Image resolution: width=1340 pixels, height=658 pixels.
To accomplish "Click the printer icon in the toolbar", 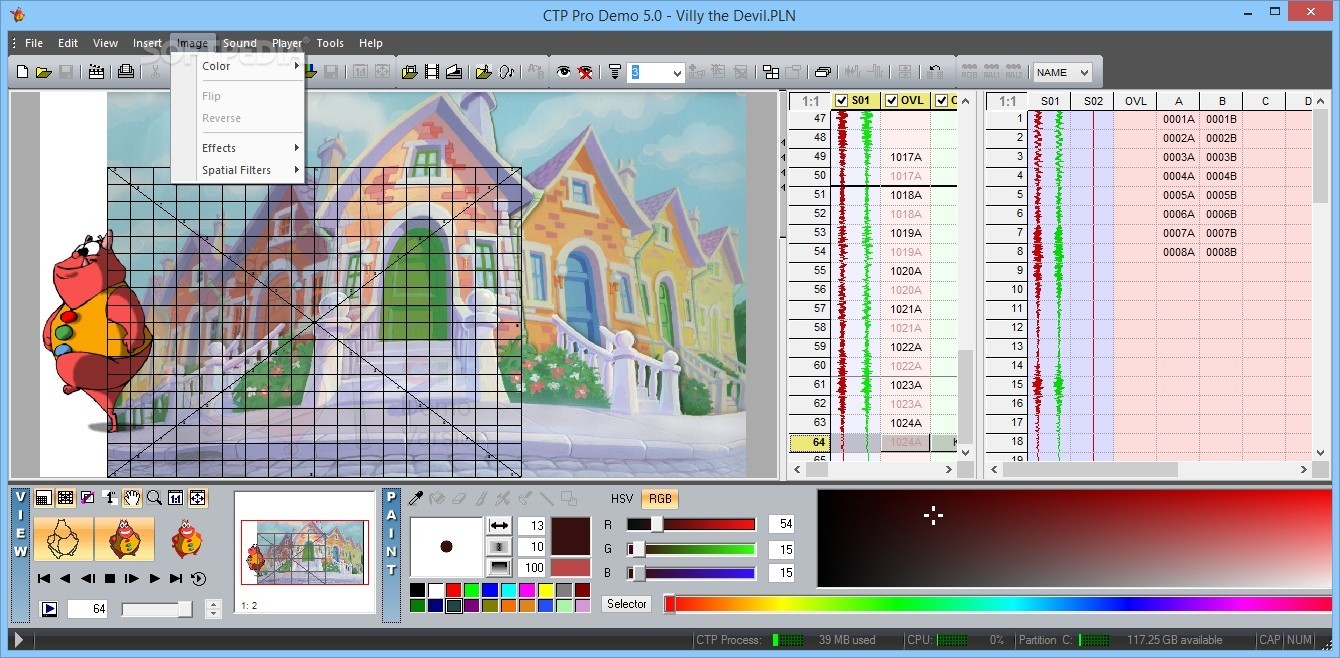I will 126,72.
